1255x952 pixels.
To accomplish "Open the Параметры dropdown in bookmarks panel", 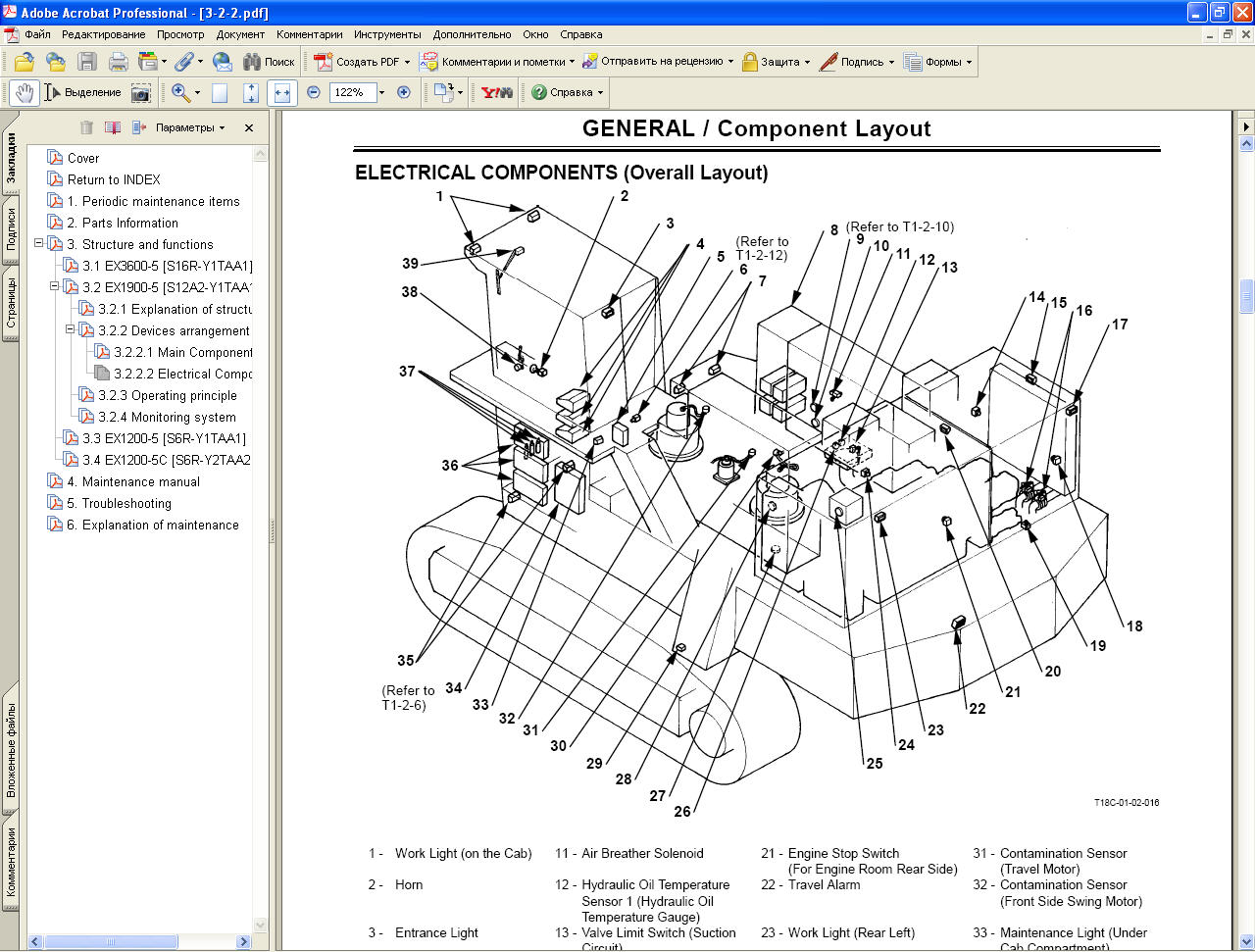I will (189, 127).
